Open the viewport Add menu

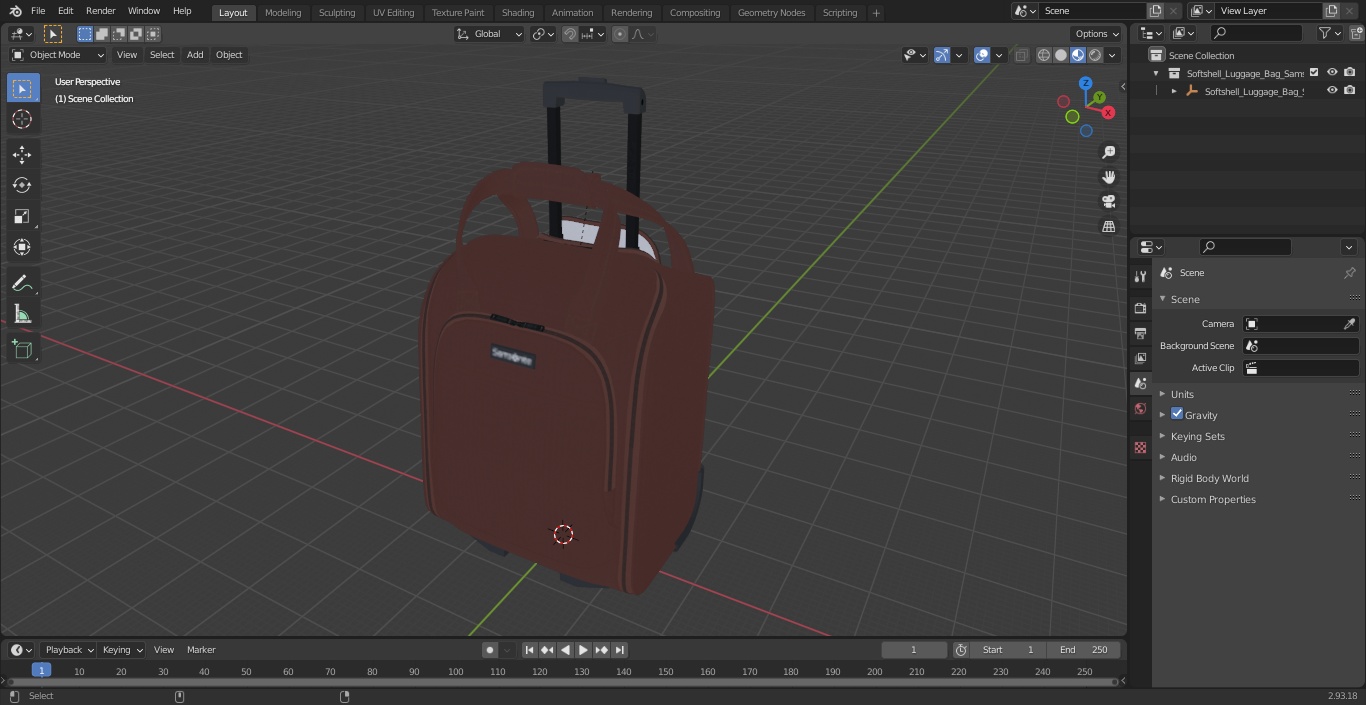(195, 55)
